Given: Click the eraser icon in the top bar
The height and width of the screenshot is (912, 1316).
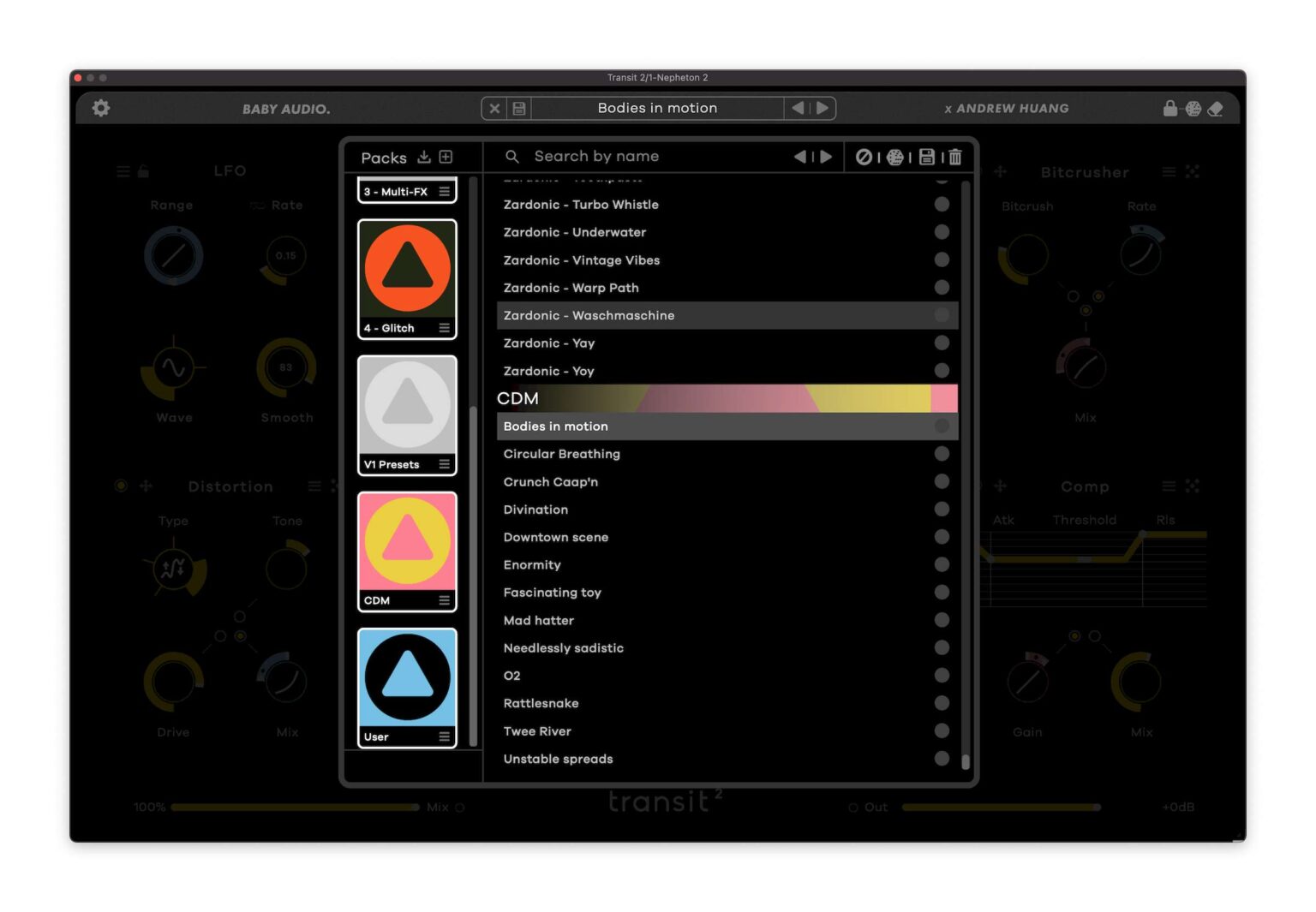Looking at the screenshot, I should (x=1217, y=109).
